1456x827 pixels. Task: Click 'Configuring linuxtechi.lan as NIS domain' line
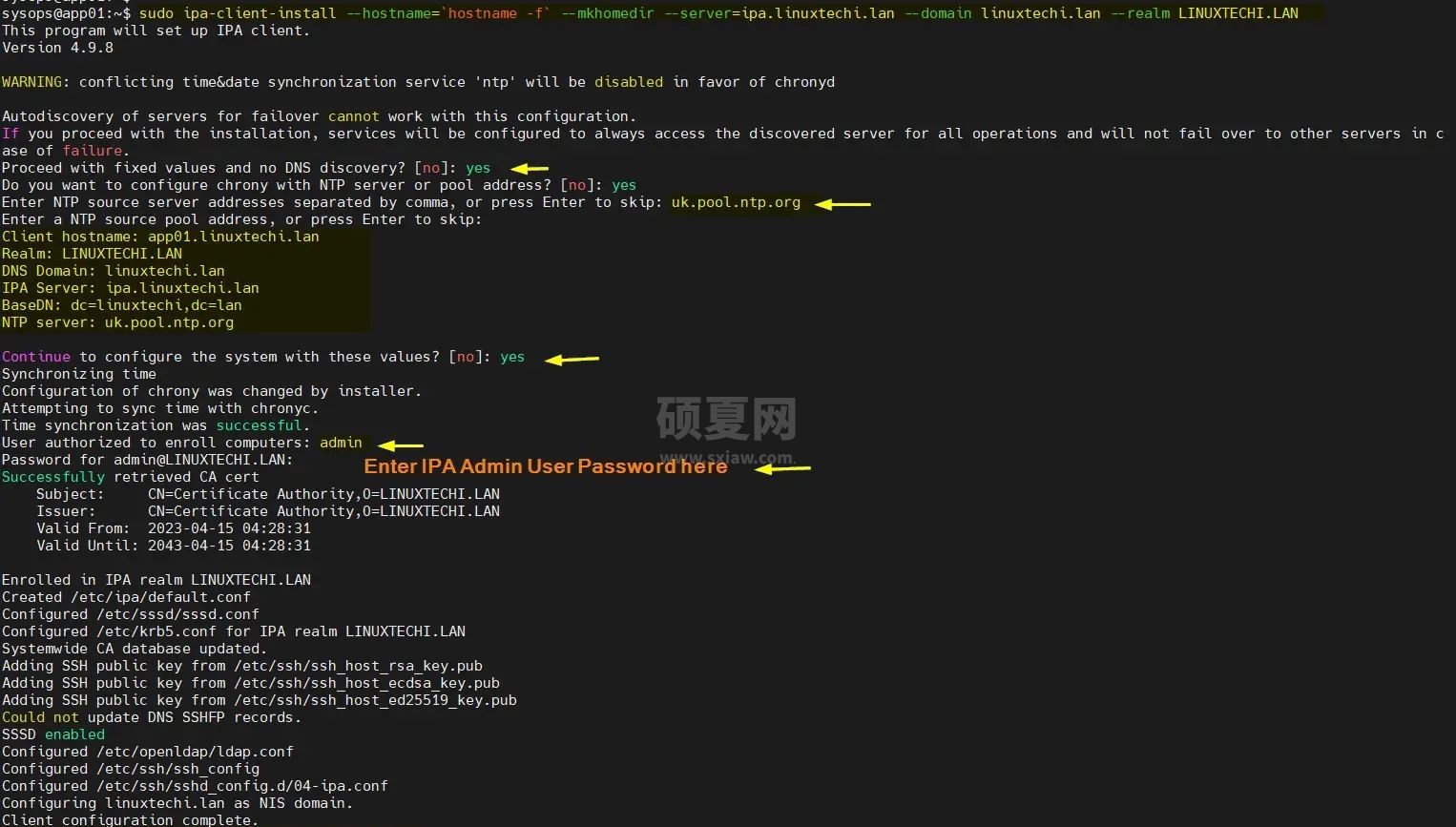tap(177, 803)
